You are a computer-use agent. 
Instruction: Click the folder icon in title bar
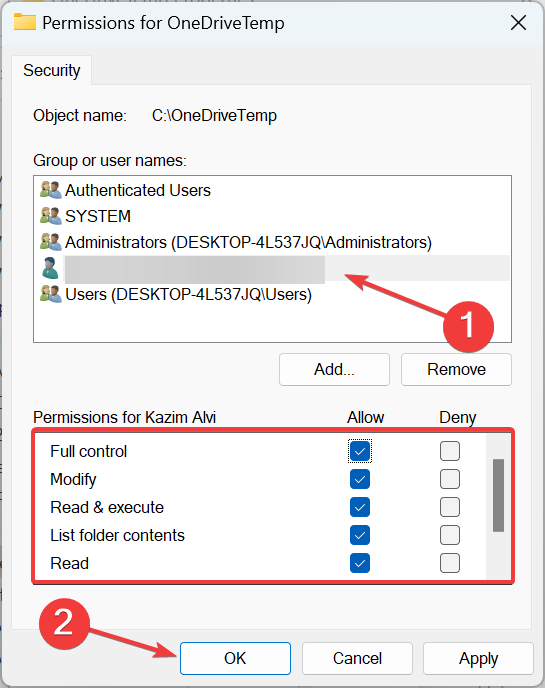pyautogui.click(x=25, y=22)
